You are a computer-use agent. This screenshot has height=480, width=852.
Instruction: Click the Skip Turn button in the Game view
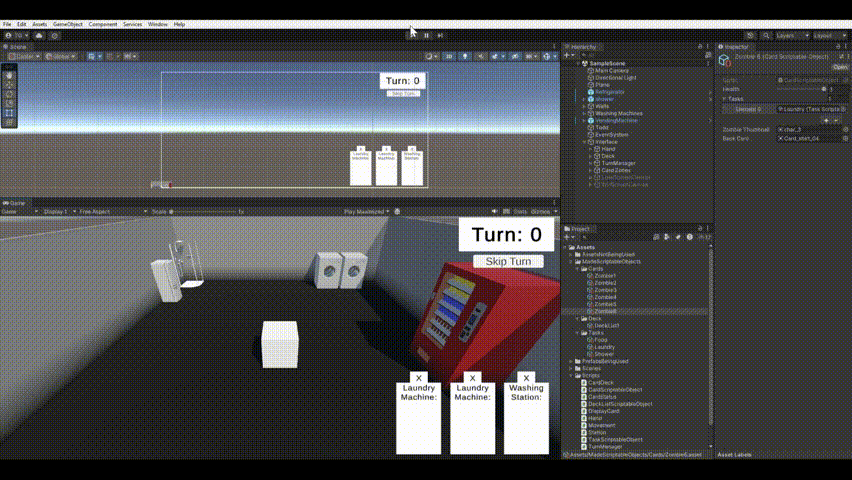[x=508, y=261]
